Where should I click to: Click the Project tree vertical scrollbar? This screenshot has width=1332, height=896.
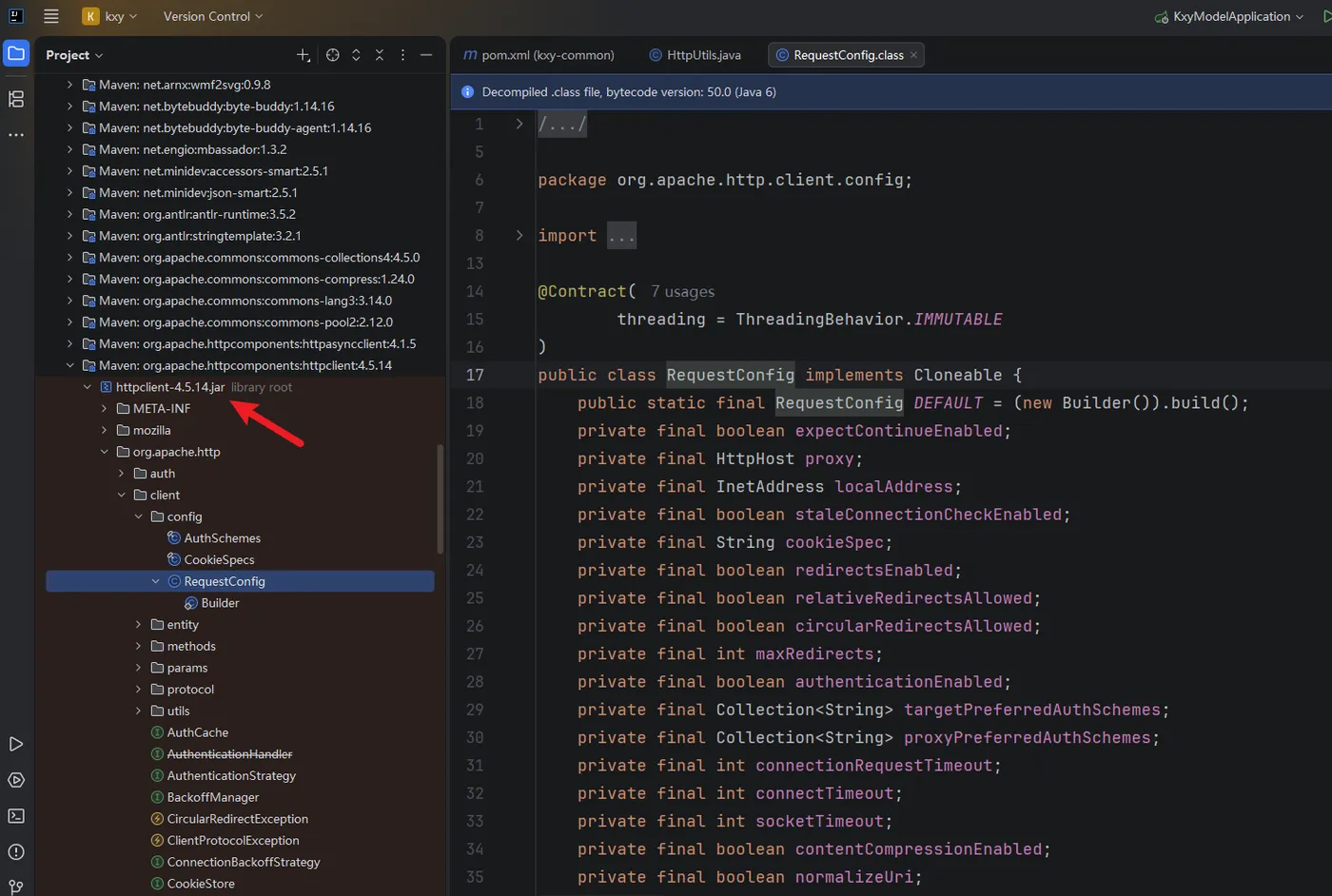pyautogui.click(x=440, y=498)
